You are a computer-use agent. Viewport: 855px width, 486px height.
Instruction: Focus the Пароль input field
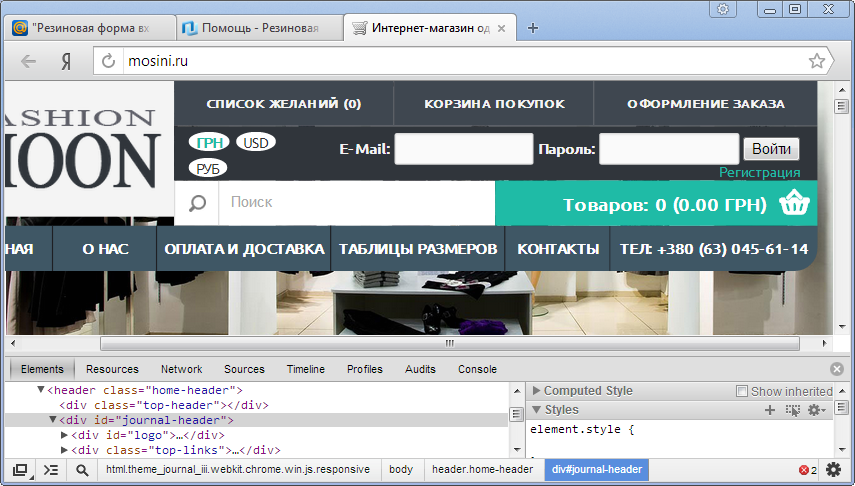pyautogui.click(x=669, y=149)
